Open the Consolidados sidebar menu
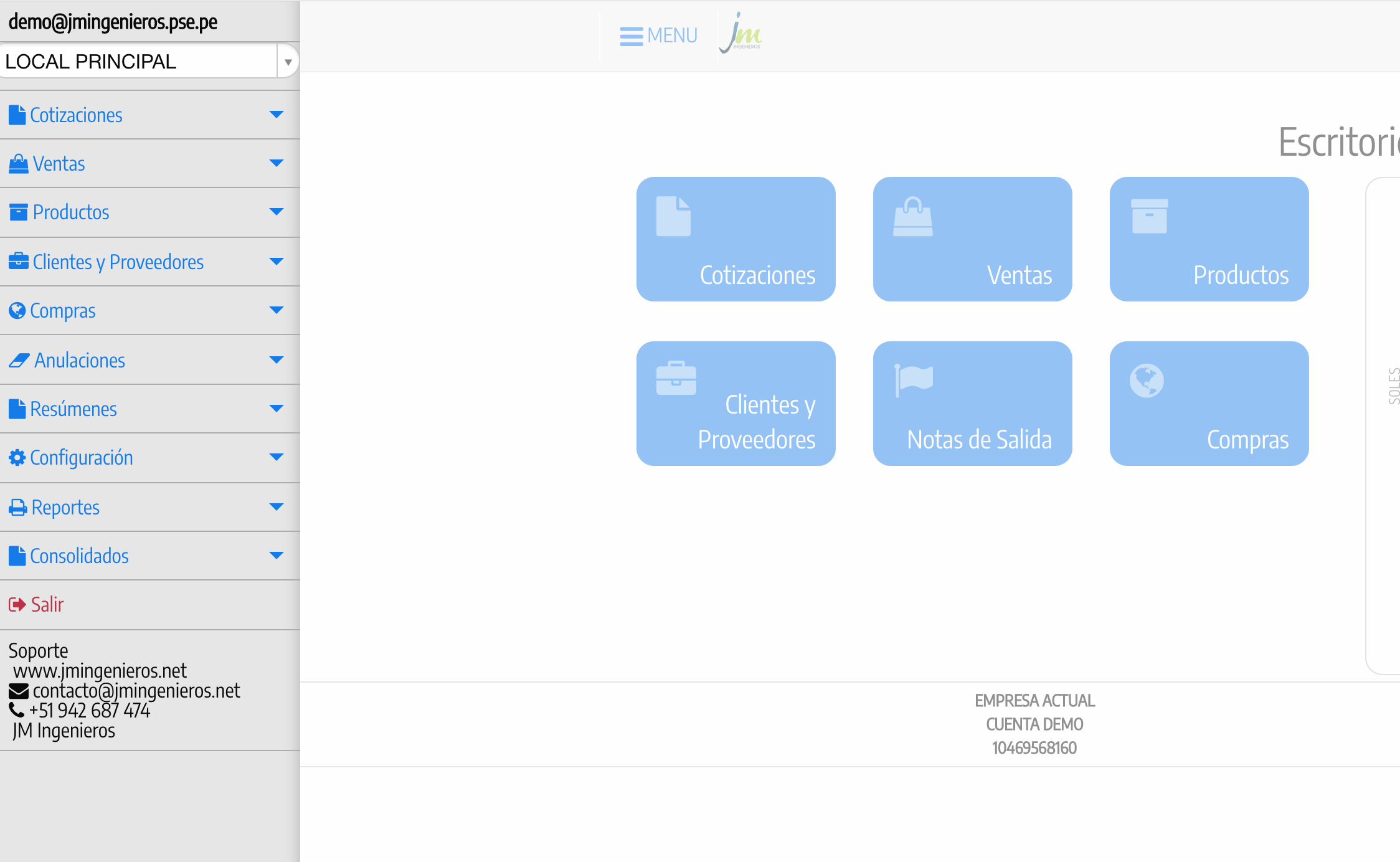 tap(79, 556)
